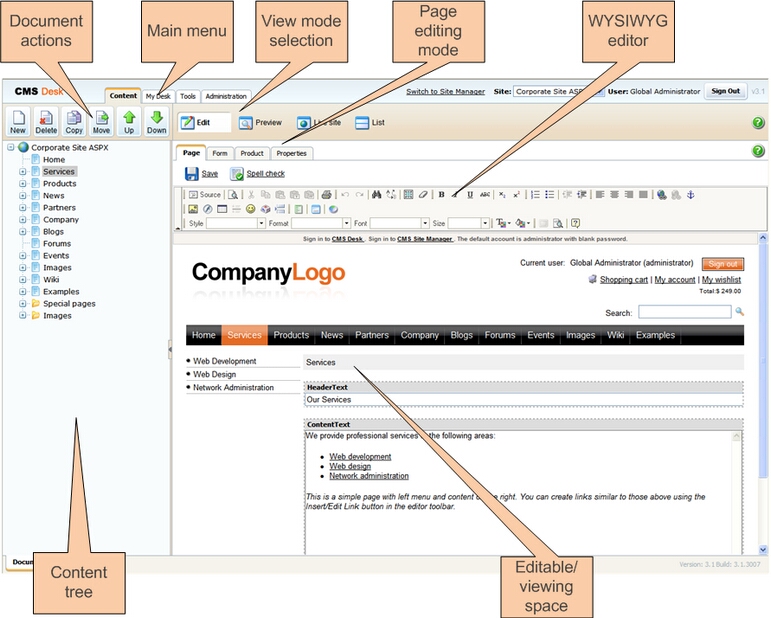
Task: Move the document Down
Action: pos(156,122)
